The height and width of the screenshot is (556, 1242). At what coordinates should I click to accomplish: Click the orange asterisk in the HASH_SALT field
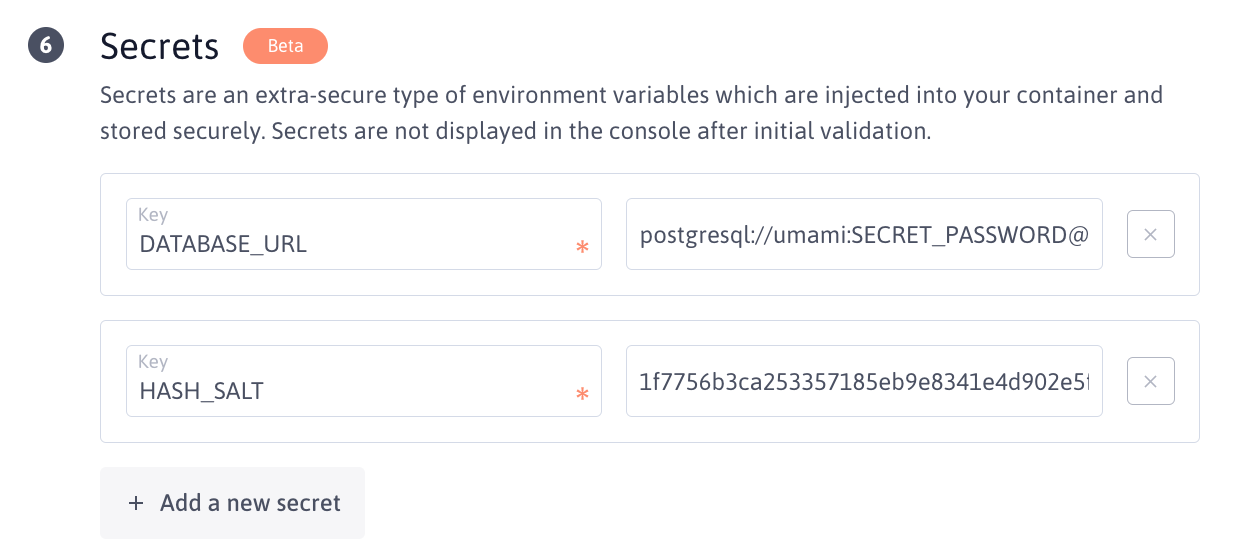pos(582,394)
